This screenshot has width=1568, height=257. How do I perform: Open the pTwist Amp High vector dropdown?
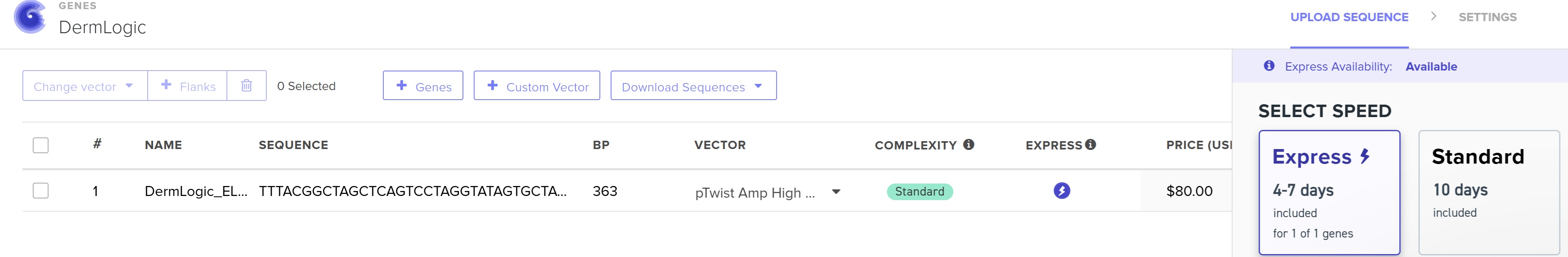click(836, 192)
